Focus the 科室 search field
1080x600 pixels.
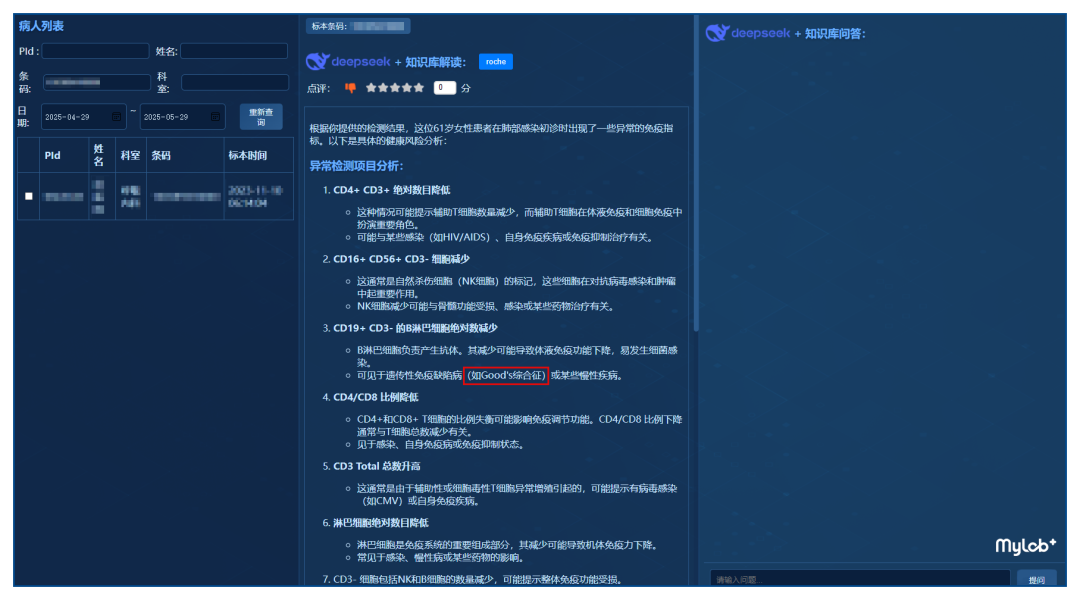point(235,83)
